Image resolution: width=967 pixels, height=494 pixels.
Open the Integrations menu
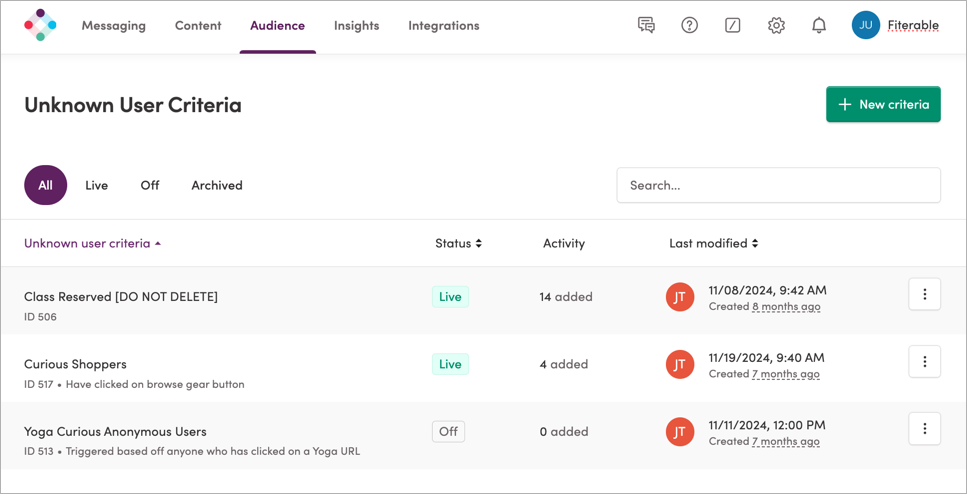[x=443, y=26]
